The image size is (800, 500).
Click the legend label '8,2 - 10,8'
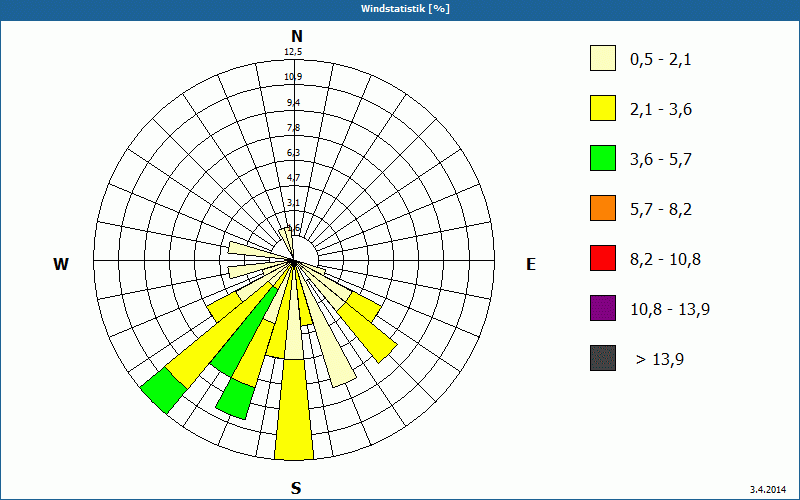665,260
